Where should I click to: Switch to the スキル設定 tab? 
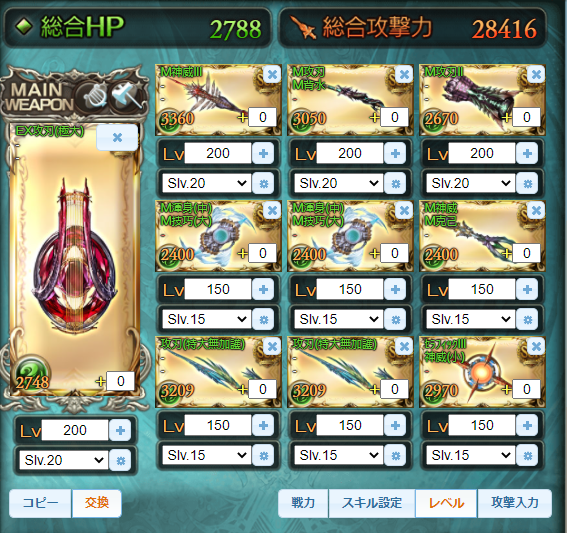pos(372,503)
